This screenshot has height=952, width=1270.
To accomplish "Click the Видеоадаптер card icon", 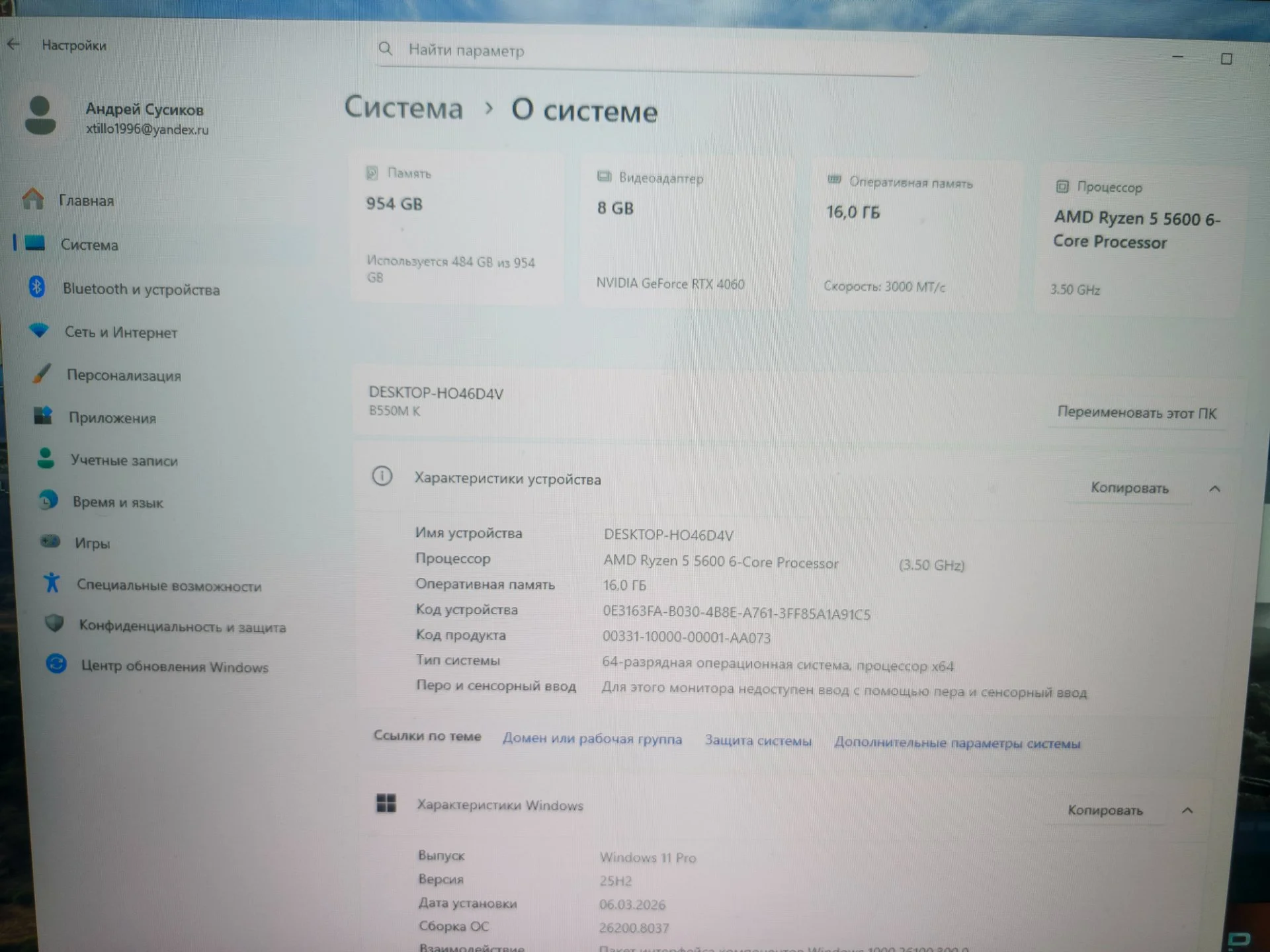I will point(604,177).
